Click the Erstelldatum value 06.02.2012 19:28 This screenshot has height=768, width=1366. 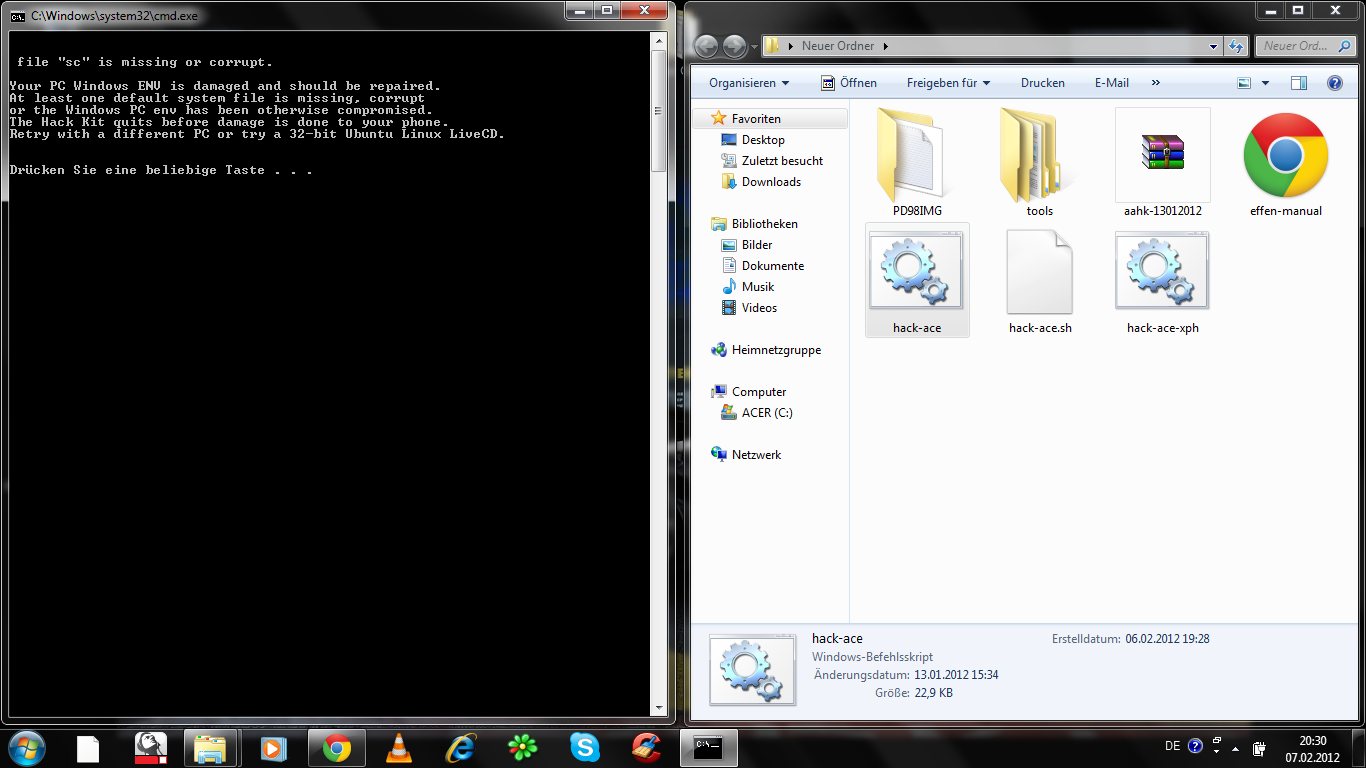(x=1167, y=639)
